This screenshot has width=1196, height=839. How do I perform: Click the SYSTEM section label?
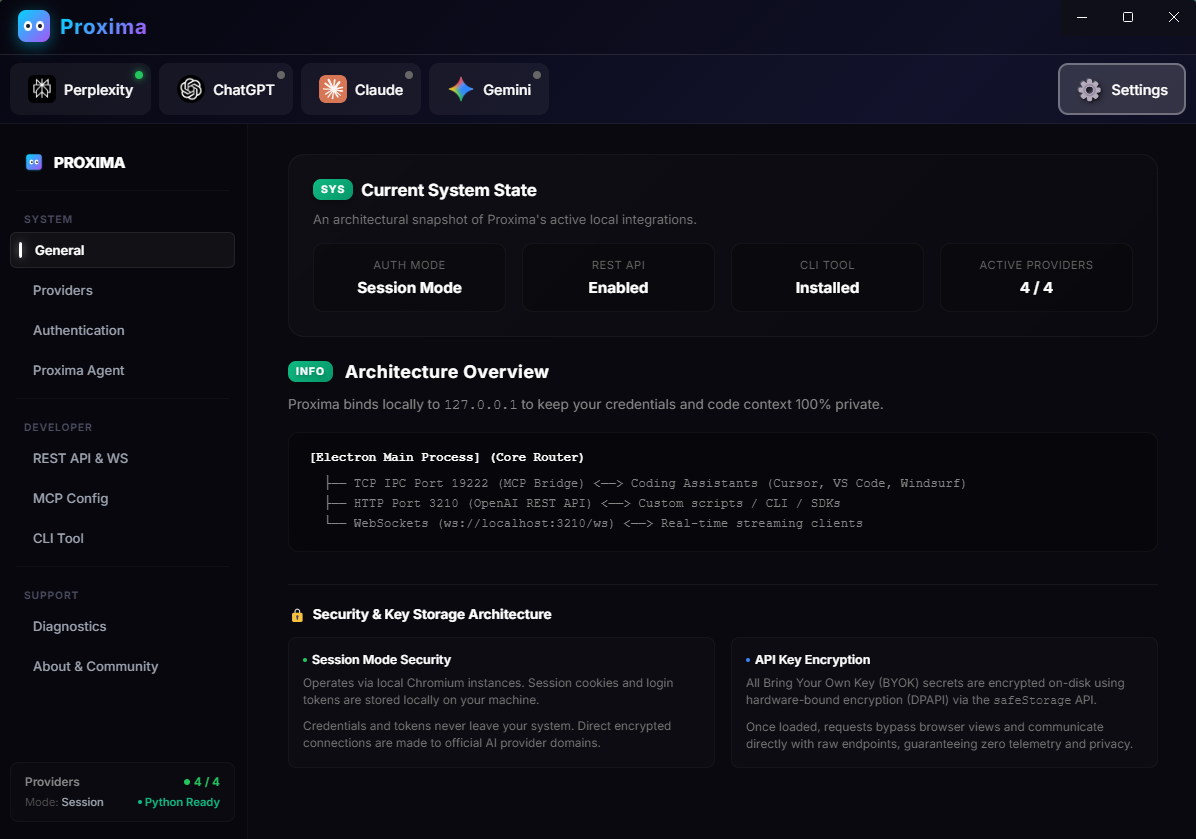(x=48, y=220)
